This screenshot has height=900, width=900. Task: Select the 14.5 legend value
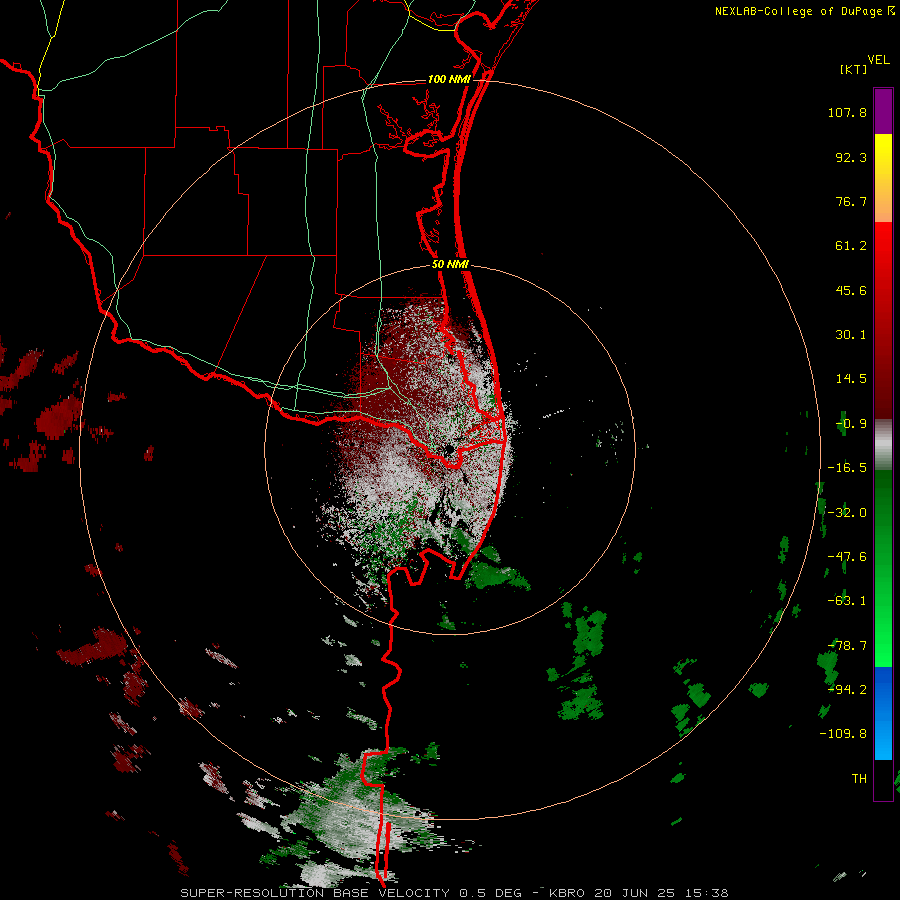[851, 379]
